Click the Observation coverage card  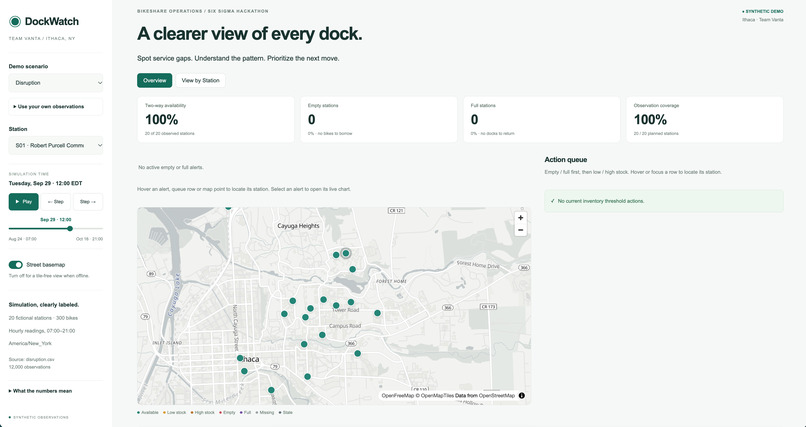tap(705, 120)
